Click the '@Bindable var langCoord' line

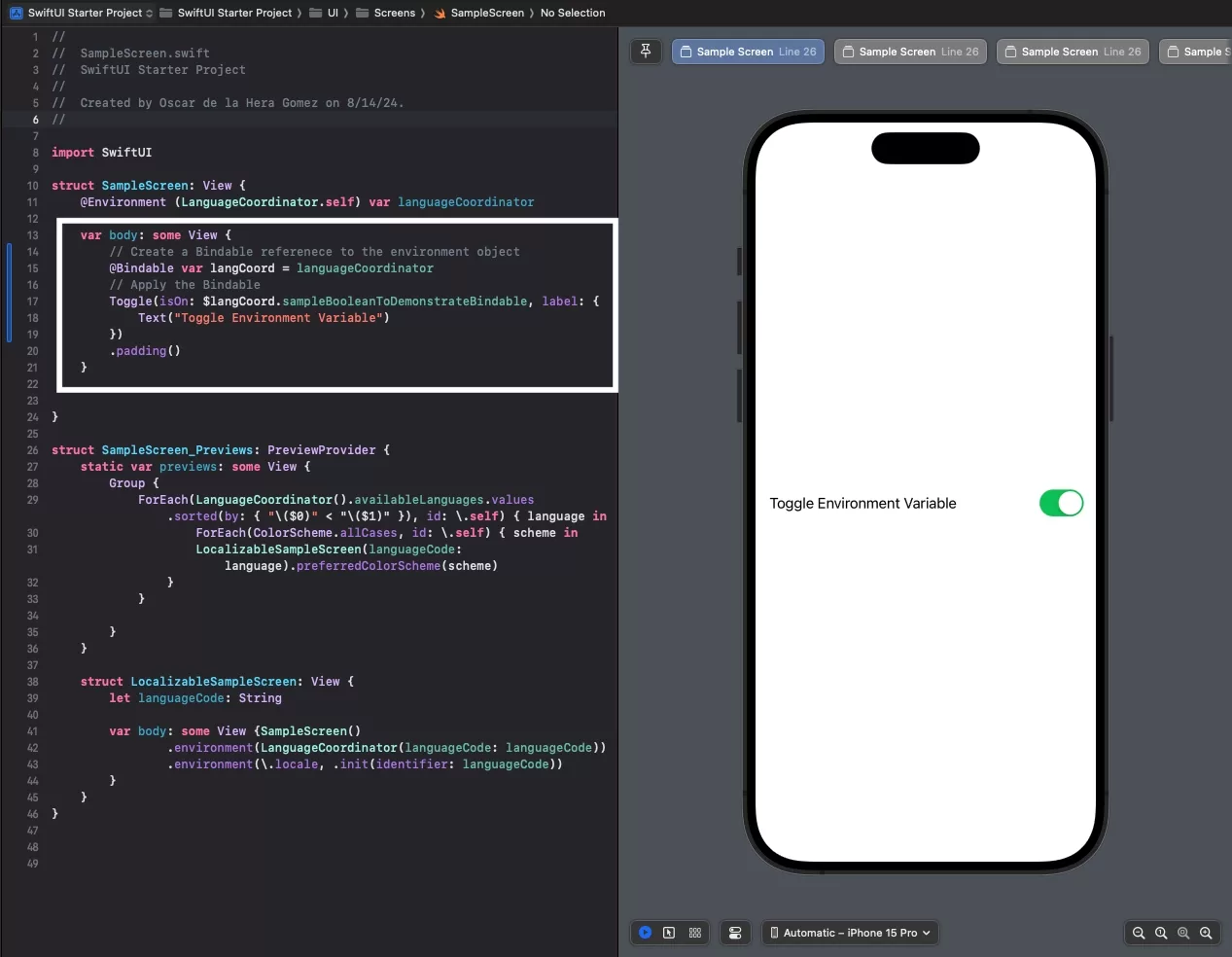271,268
